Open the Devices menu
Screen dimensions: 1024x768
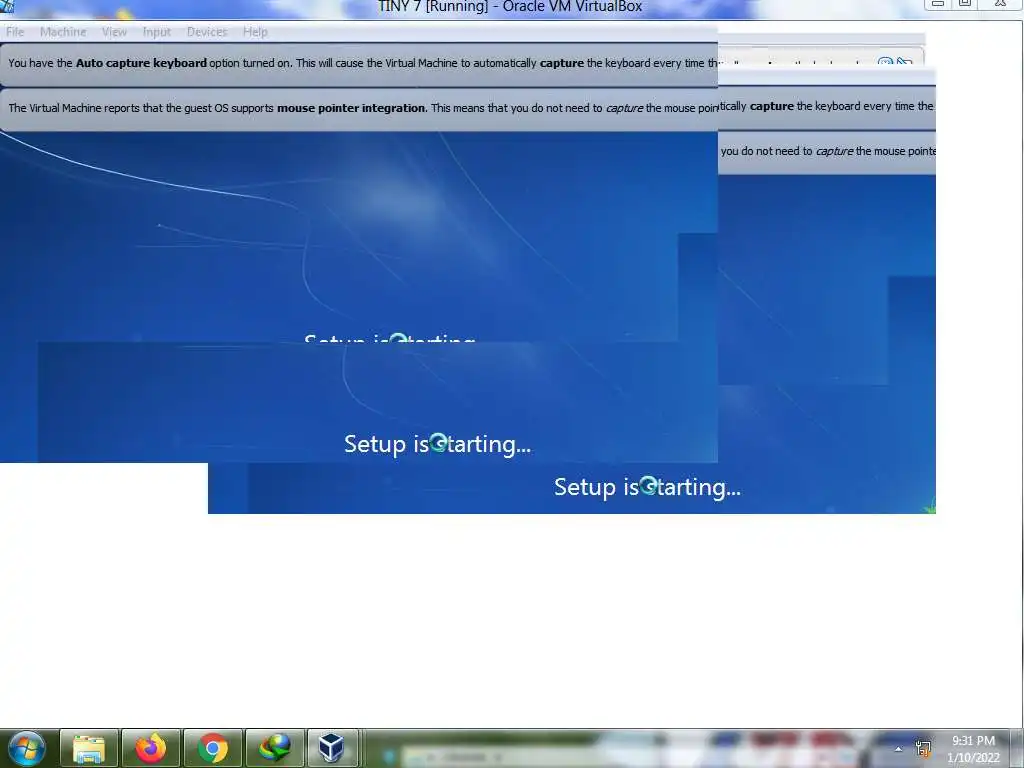click(207, 31)
